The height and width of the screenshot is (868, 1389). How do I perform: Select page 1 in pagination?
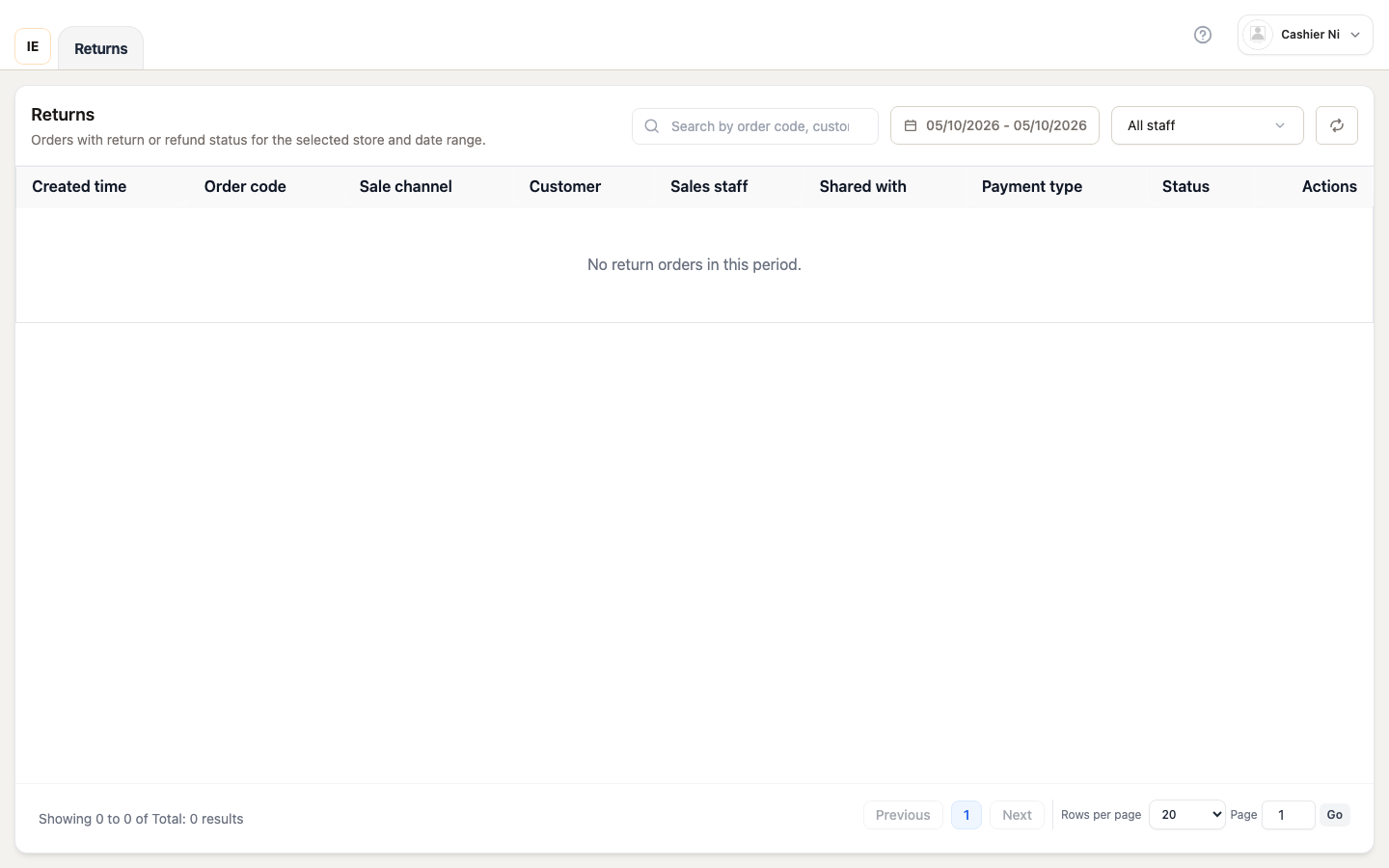967,815
